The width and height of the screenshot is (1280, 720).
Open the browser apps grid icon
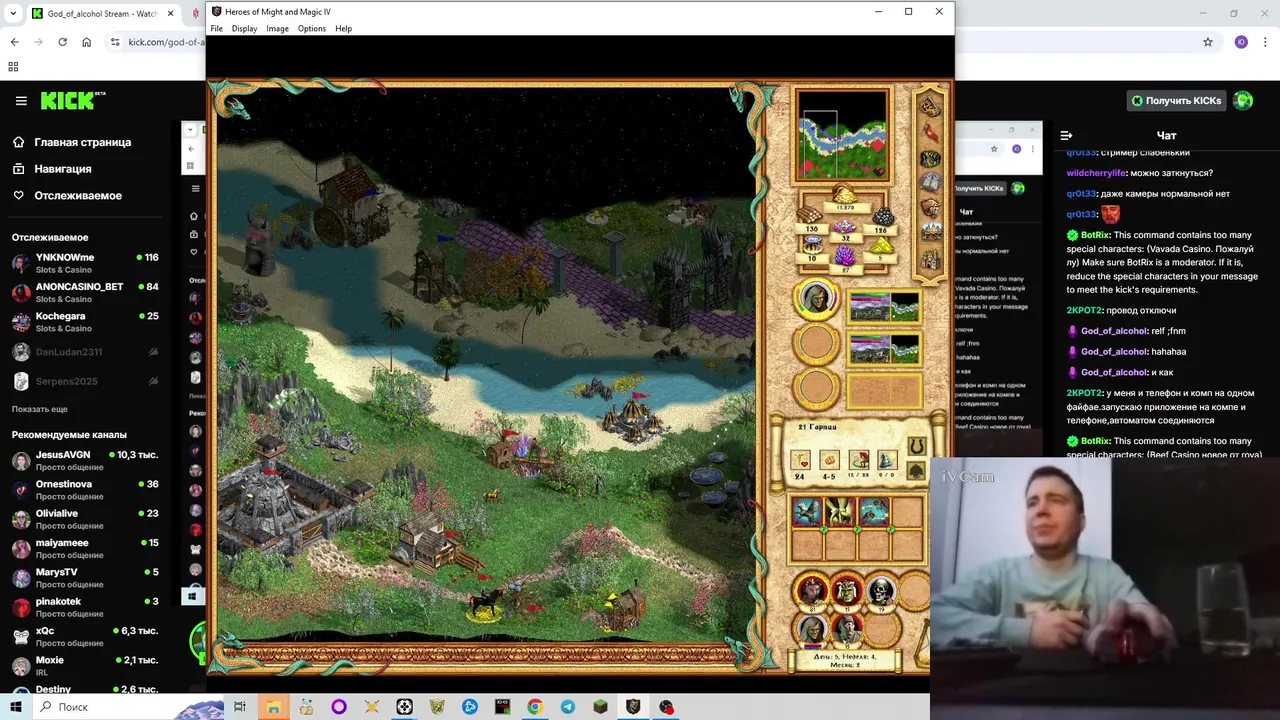click(x=13, y=67)
